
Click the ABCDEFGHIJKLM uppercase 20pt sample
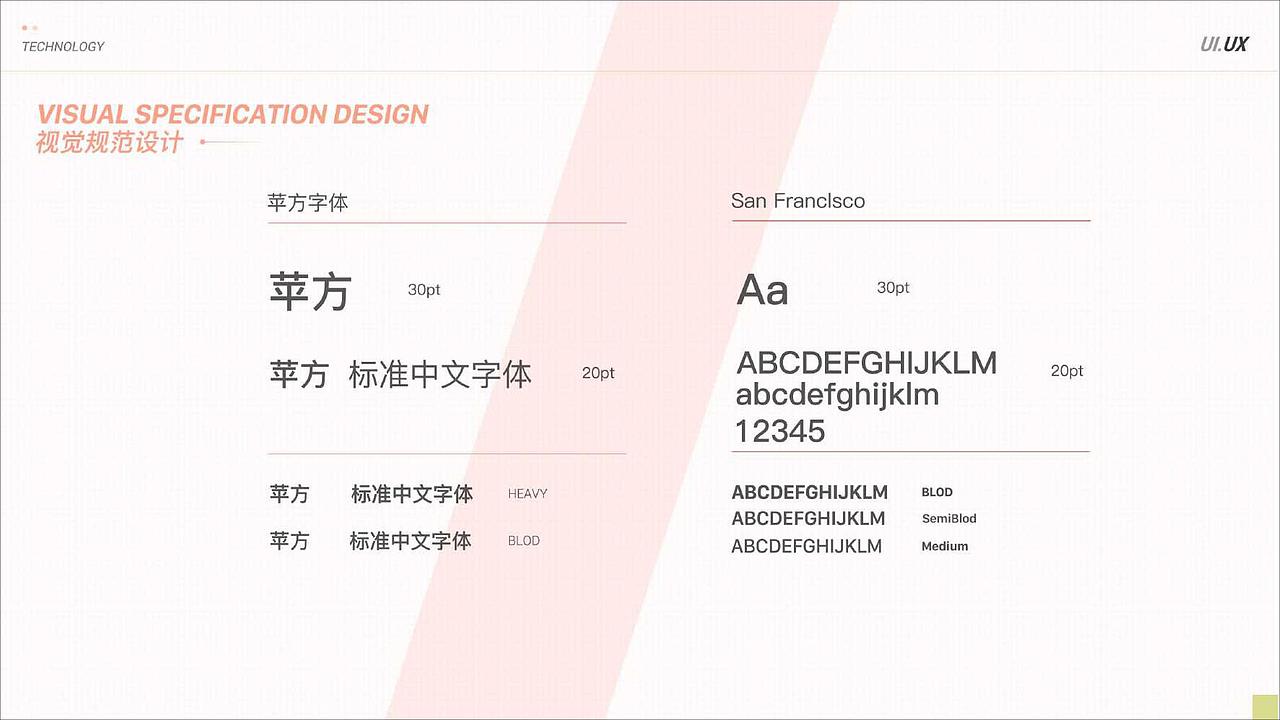[867, 363]
